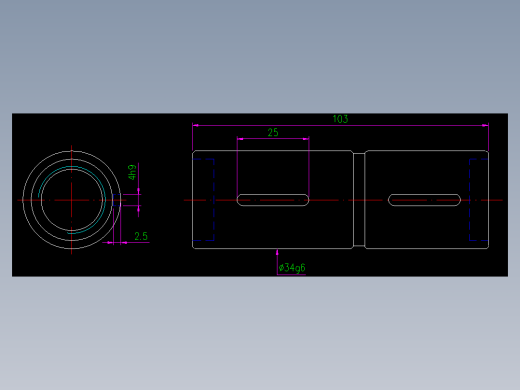Select the right keyway slot in side view
Screen dimensions: 520x390
click(424, 200)
